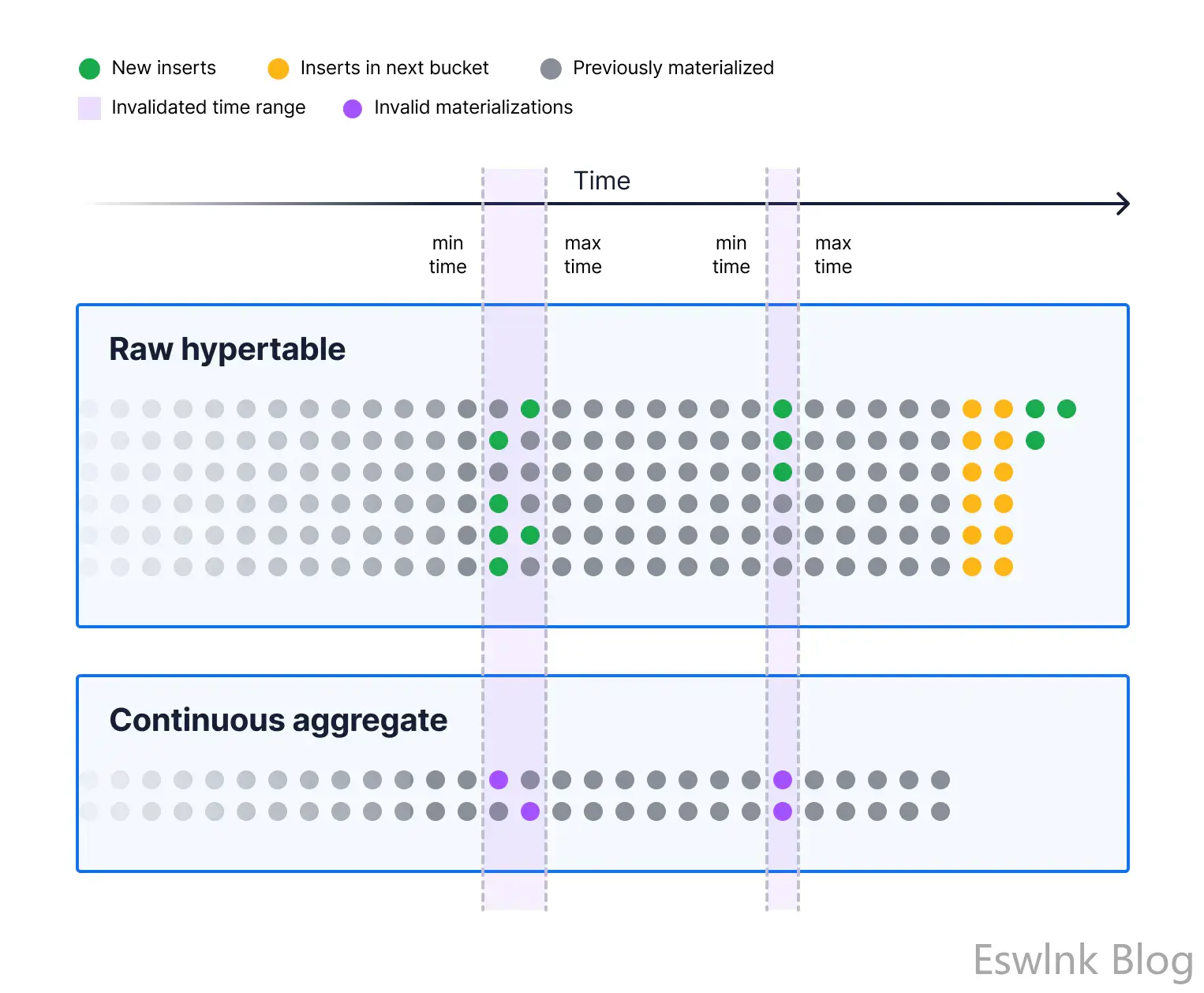This screenshot has width=1204, height=993.
Task: Click the leftmost min time label
Action: tap(447, 255)
